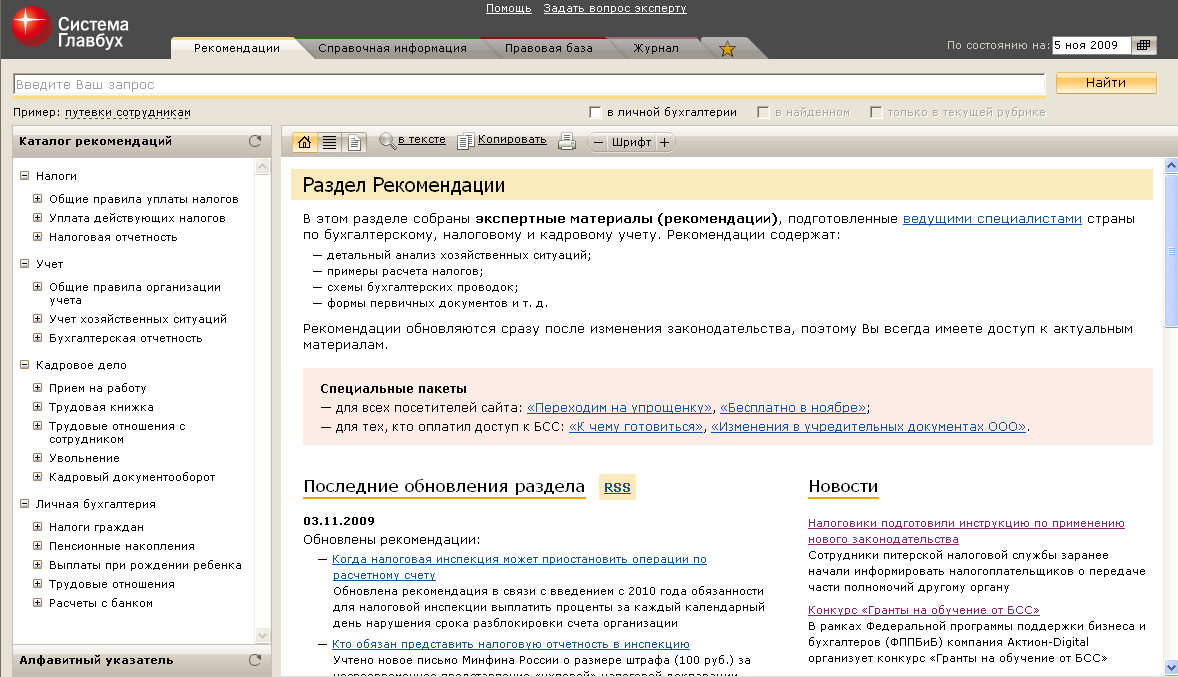Open the Справочная информация tab

pyautogui.click(x=392, y=48)
